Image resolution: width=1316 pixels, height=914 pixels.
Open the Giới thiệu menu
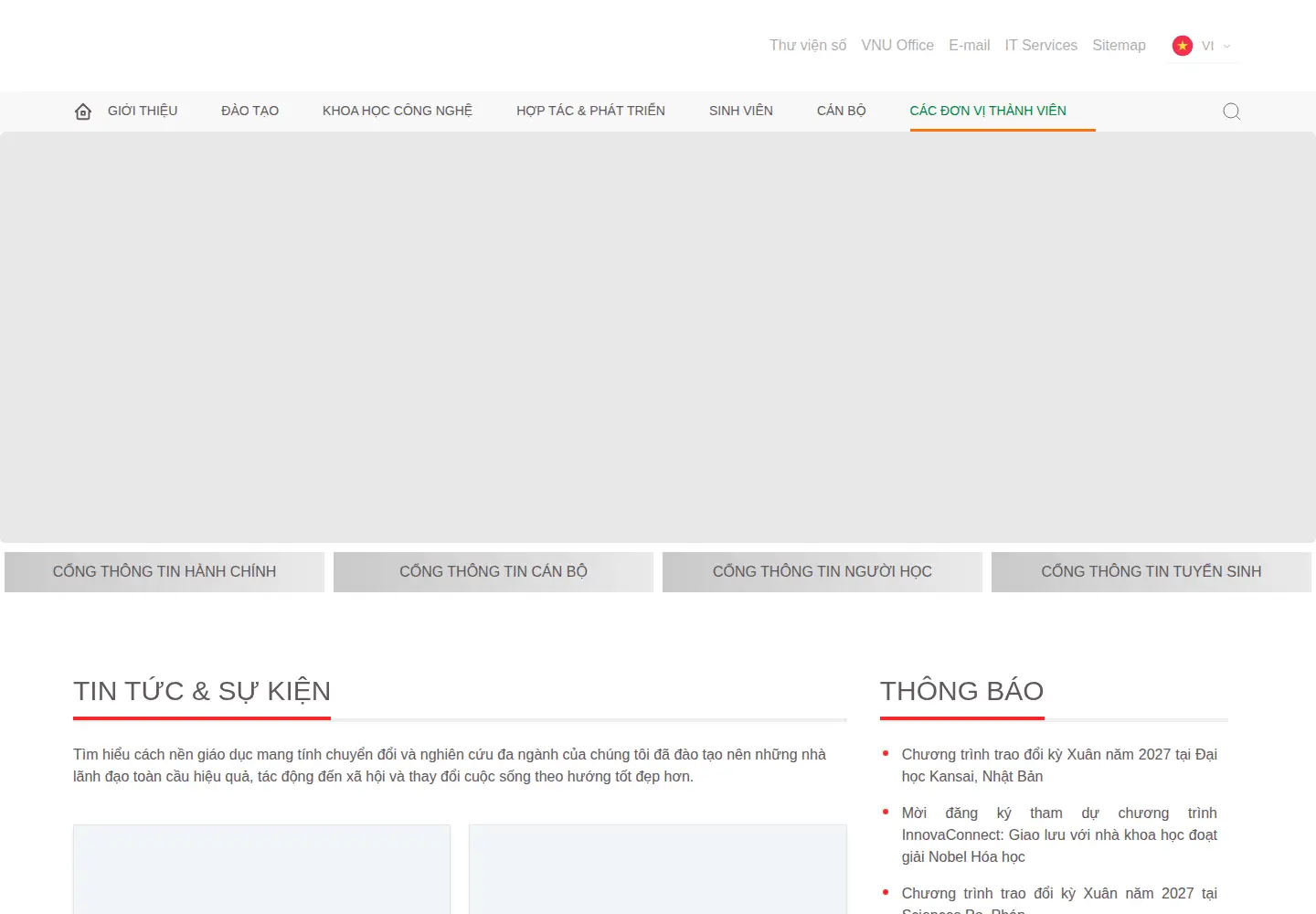(143, 111)
